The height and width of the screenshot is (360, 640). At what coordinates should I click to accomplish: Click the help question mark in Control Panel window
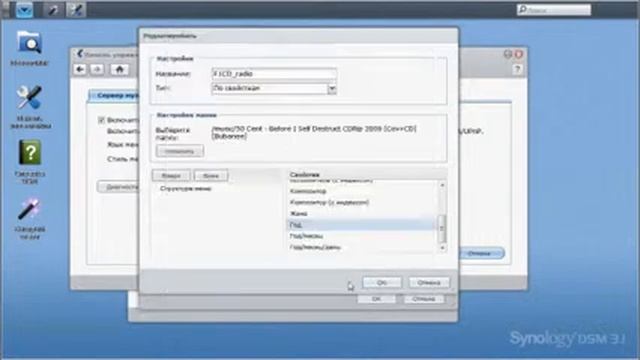click(x=518, y=69)
